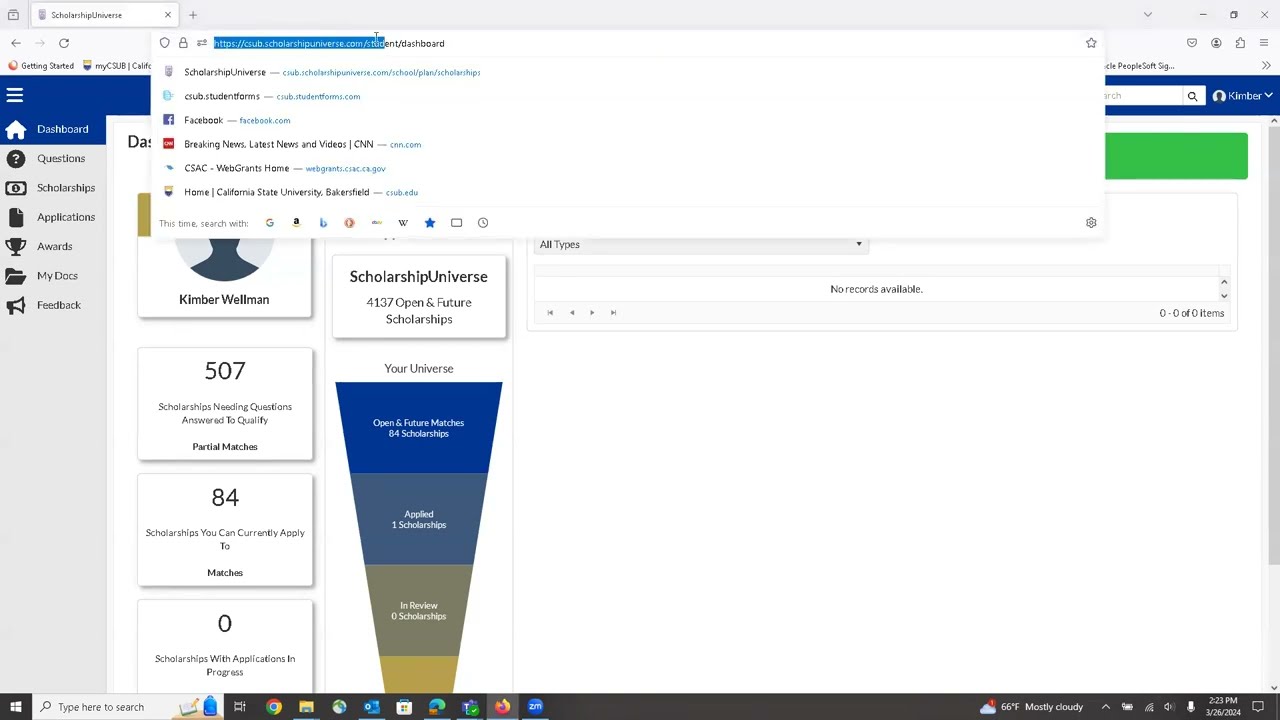
Task: Close the ScholarshipUniverse tab
Action: 168,15
